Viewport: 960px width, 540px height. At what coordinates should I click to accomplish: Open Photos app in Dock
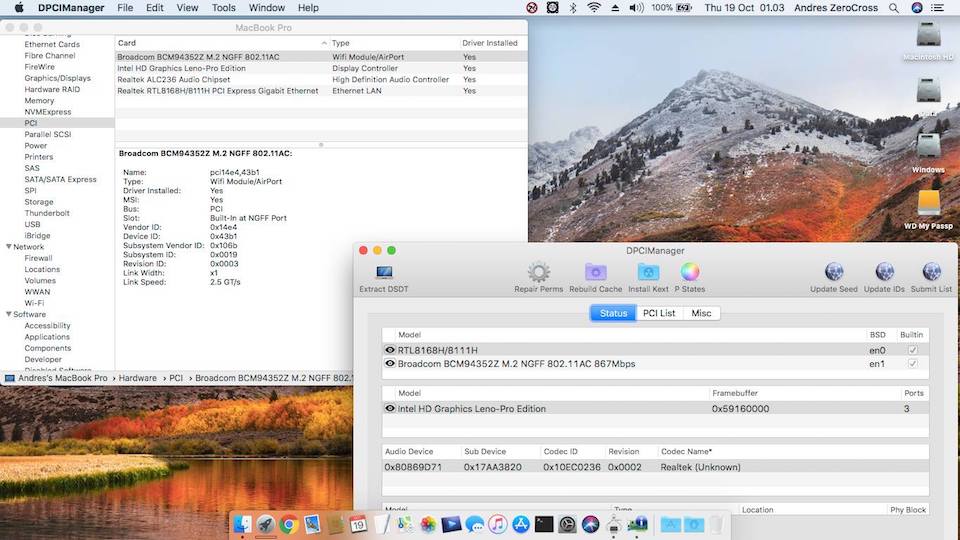tap(428, 524)
